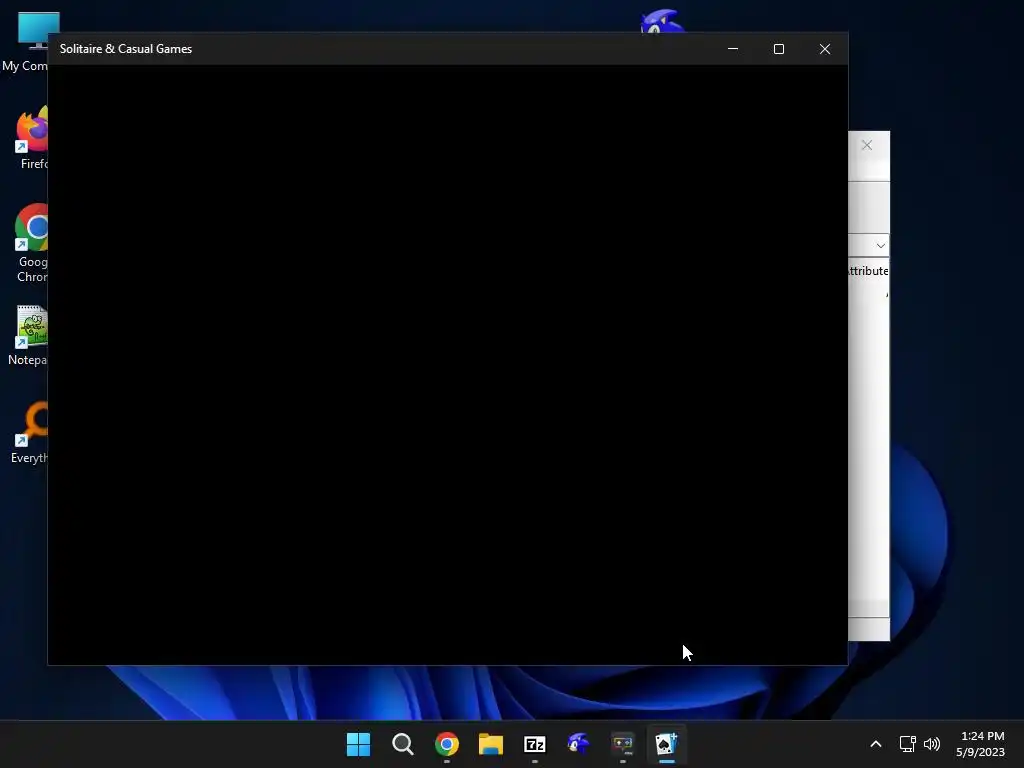Select the Solitaire taskbar icon

(667, 744)
